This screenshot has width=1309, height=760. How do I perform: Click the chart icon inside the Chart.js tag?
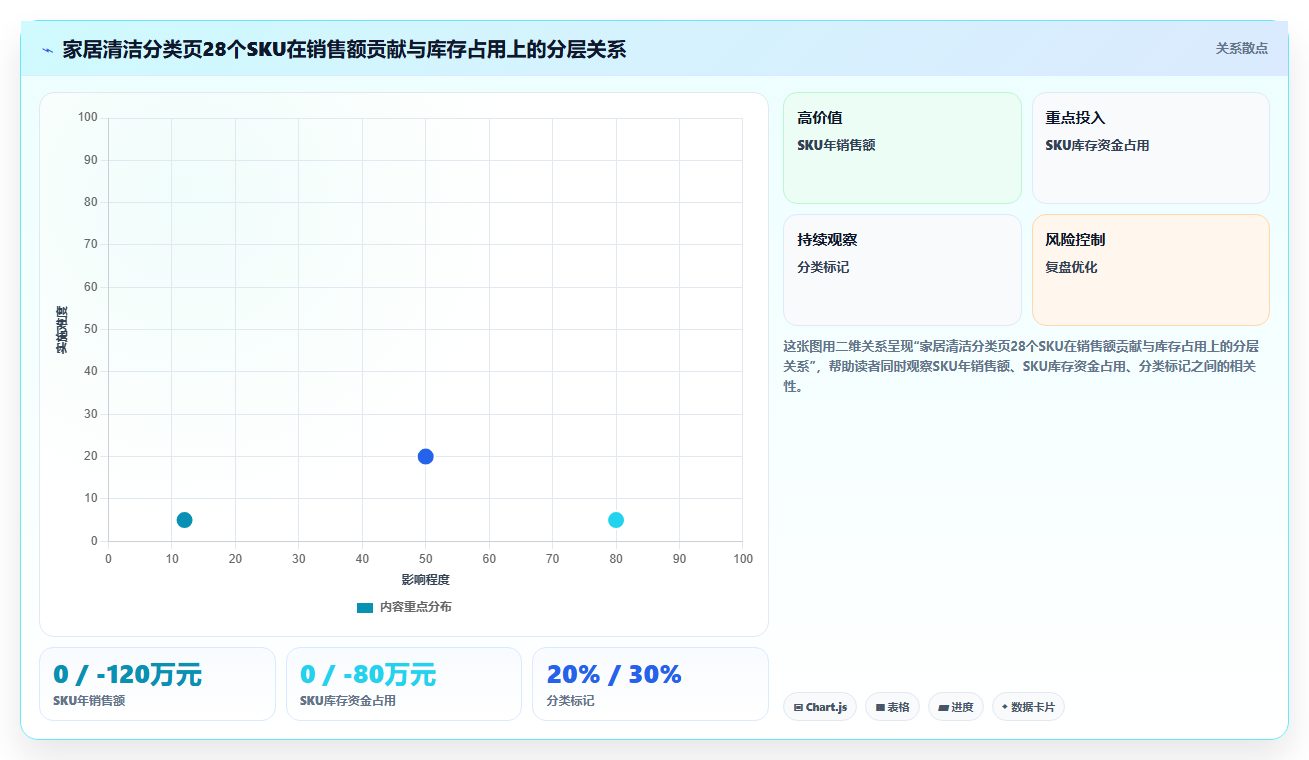pos(798,707)
